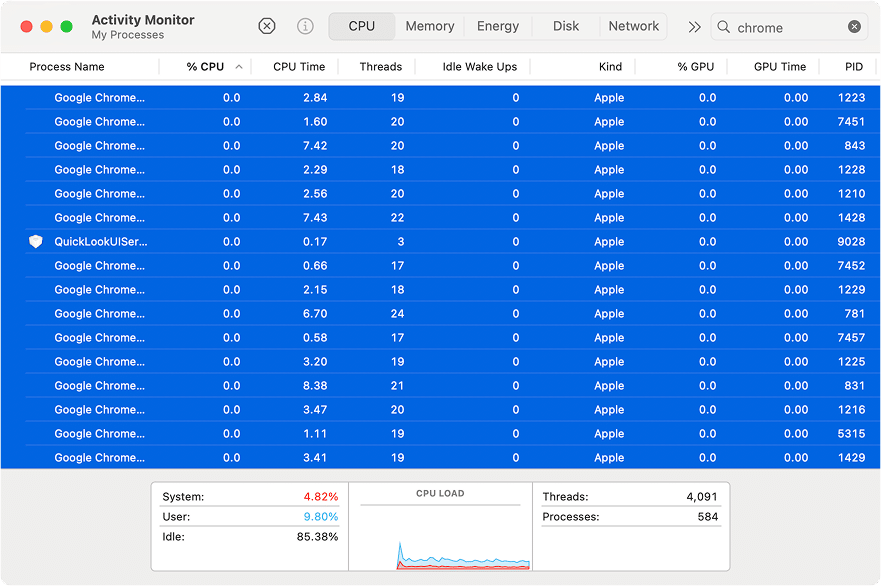The image size is (881, 586).
Task: Click the search field containing chrome
Action: click(x=789, y=27)
